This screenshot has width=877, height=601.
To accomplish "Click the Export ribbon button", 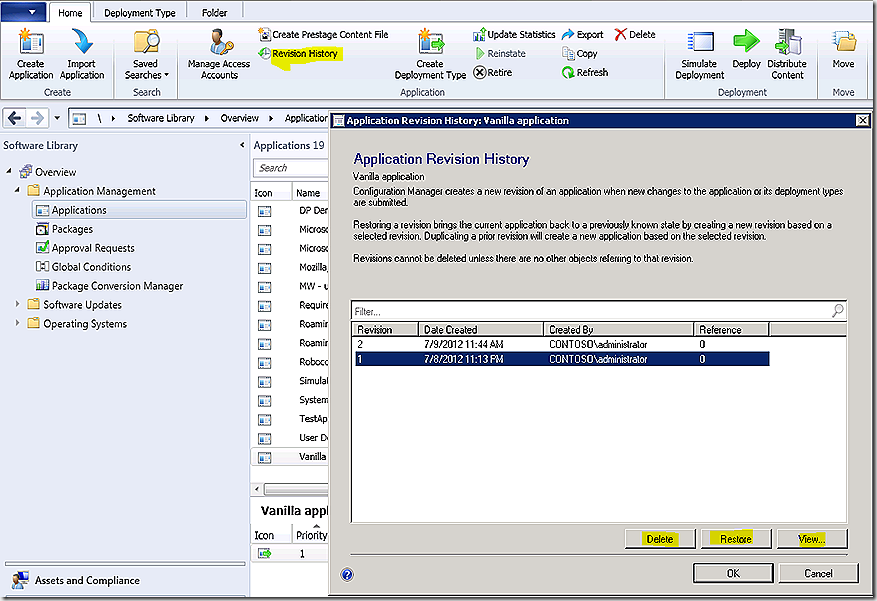I will [582, 35].
